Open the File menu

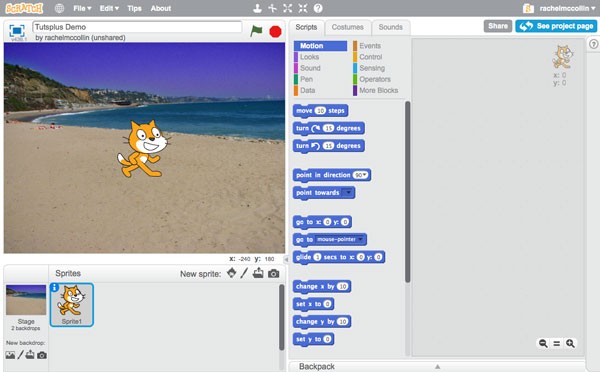tap(82, 8)
